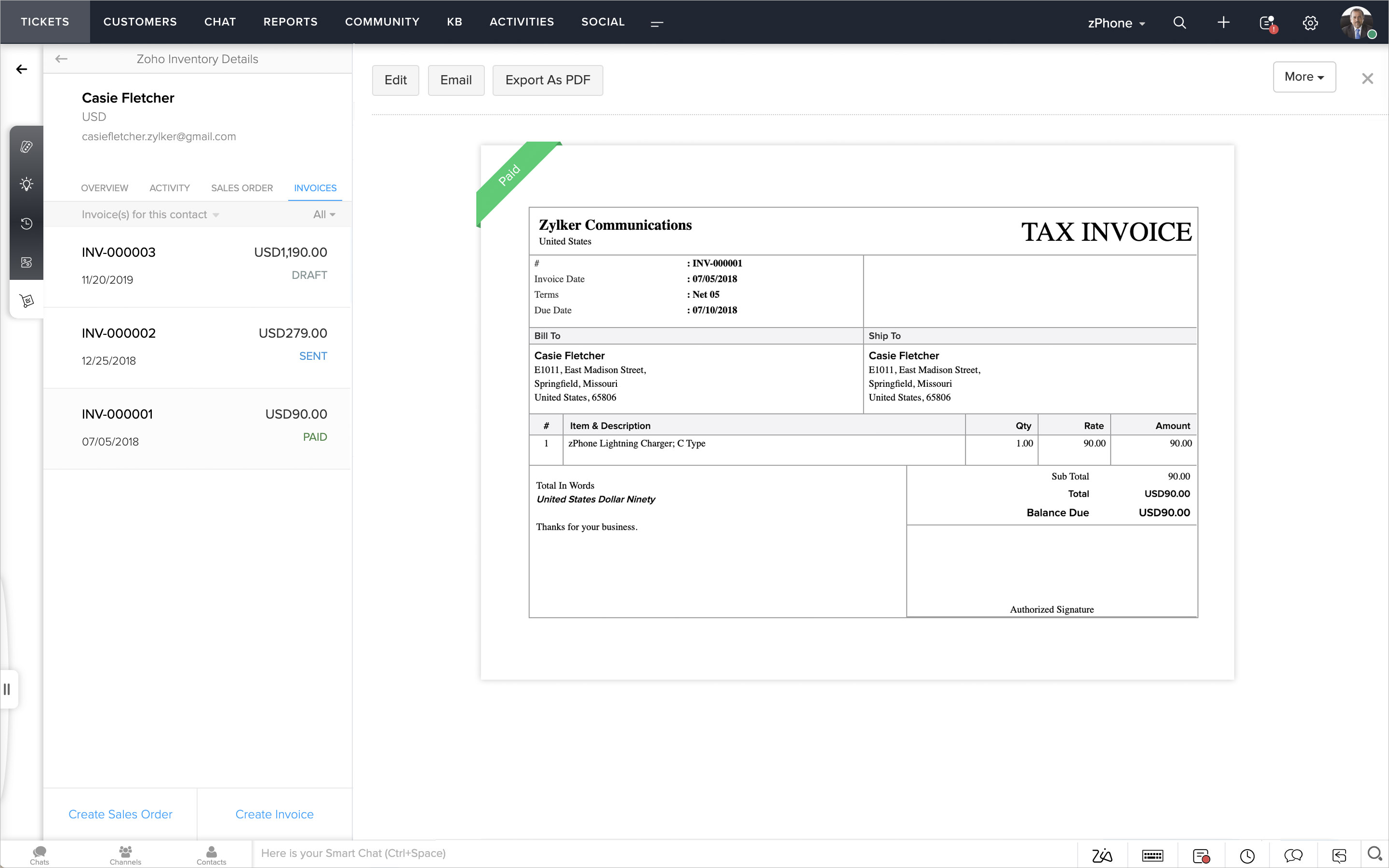Viewport: 1389px width, 868px height.
Task: Click the ticket properties sidebar icon
Action: (x=27, y=146)
